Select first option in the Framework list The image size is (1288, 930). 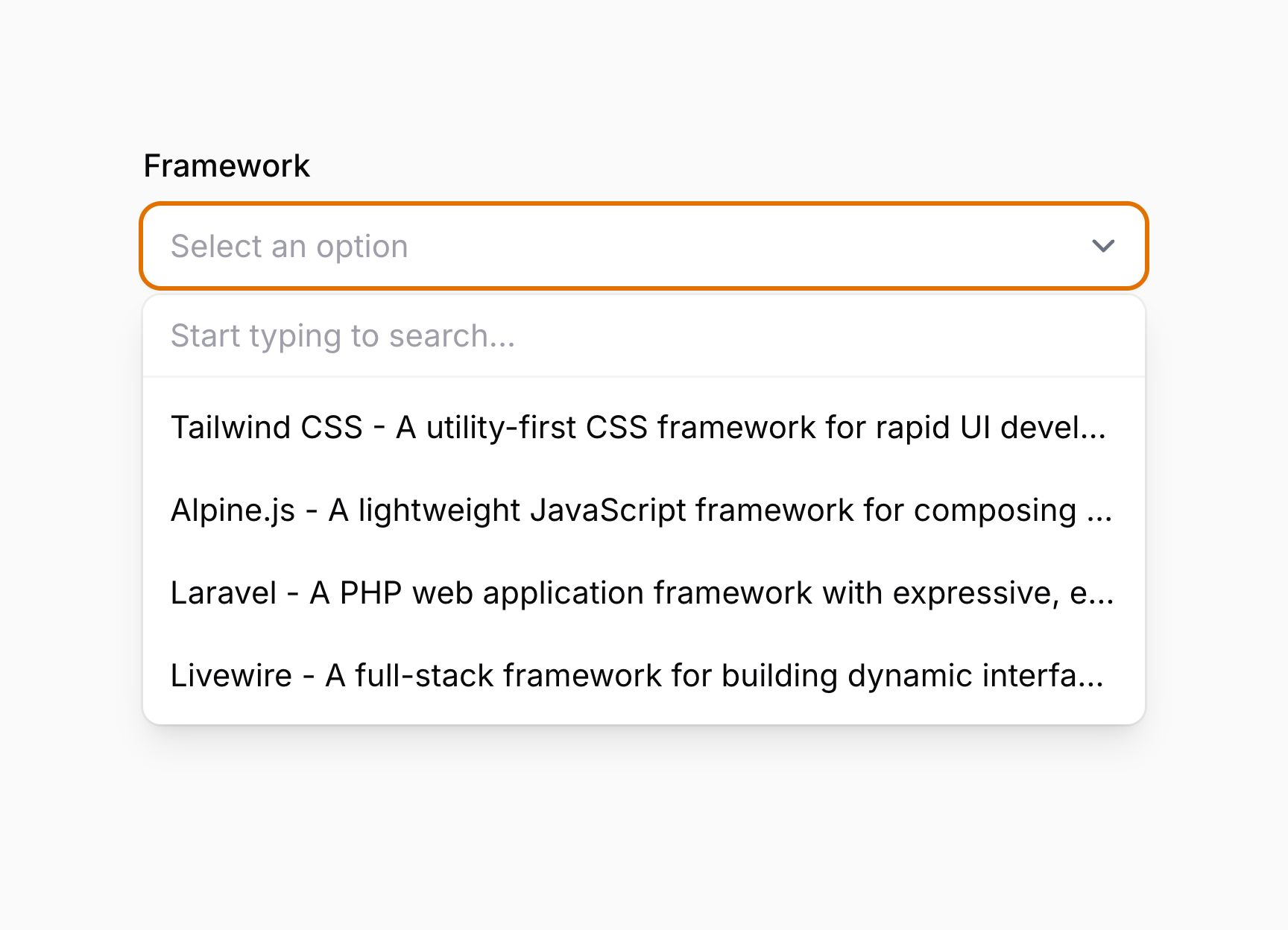click(644, 428)
